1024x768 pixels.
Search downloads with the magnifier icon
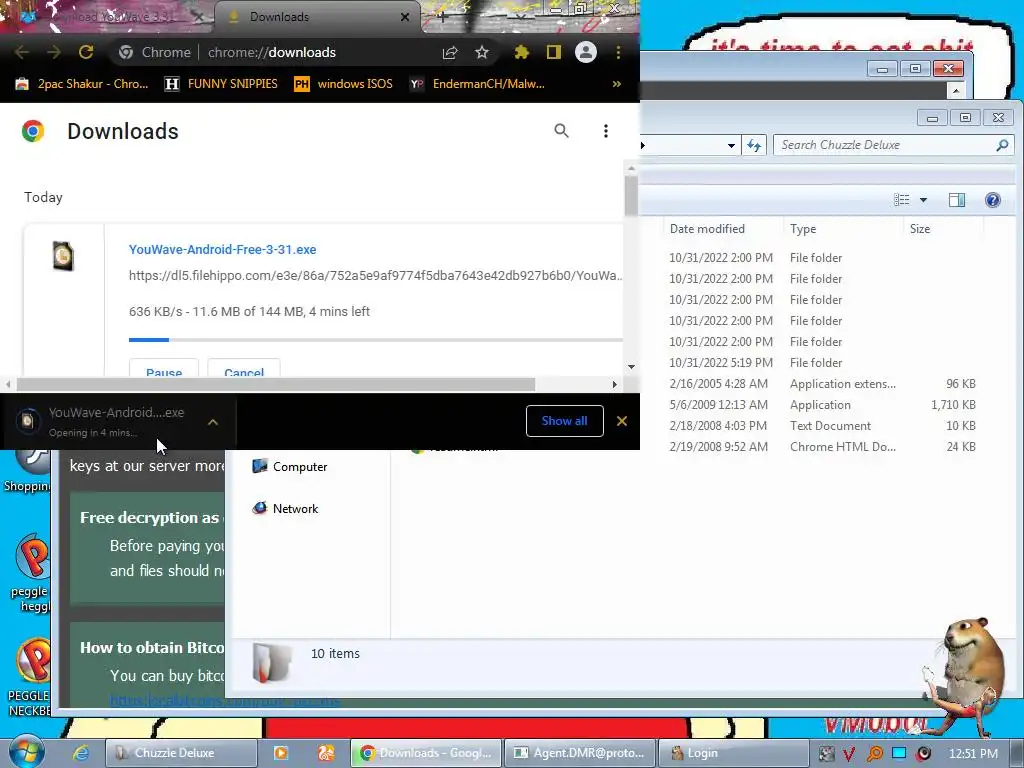point(562,131)
